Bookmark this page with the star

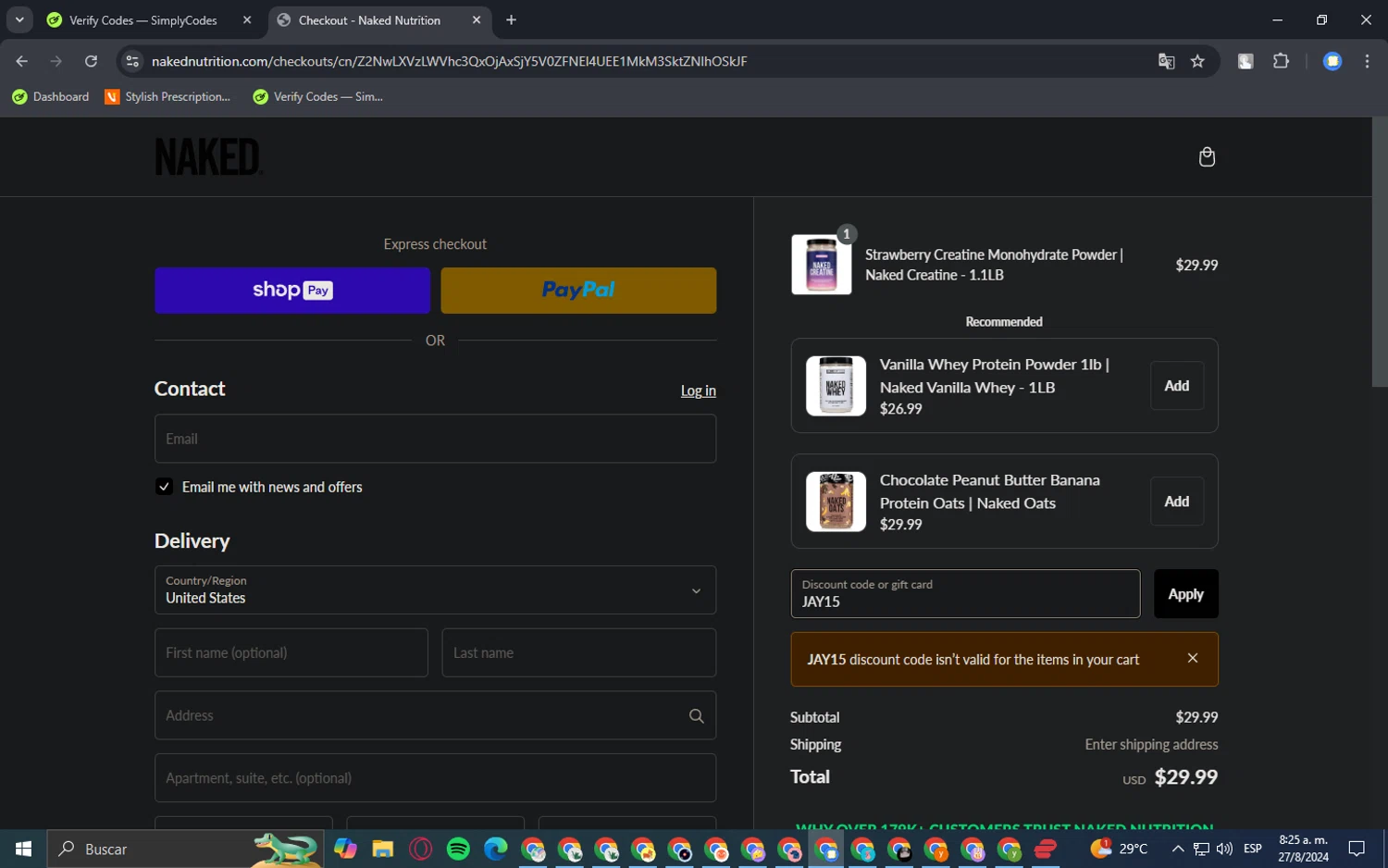click(x=1197, y=61)
